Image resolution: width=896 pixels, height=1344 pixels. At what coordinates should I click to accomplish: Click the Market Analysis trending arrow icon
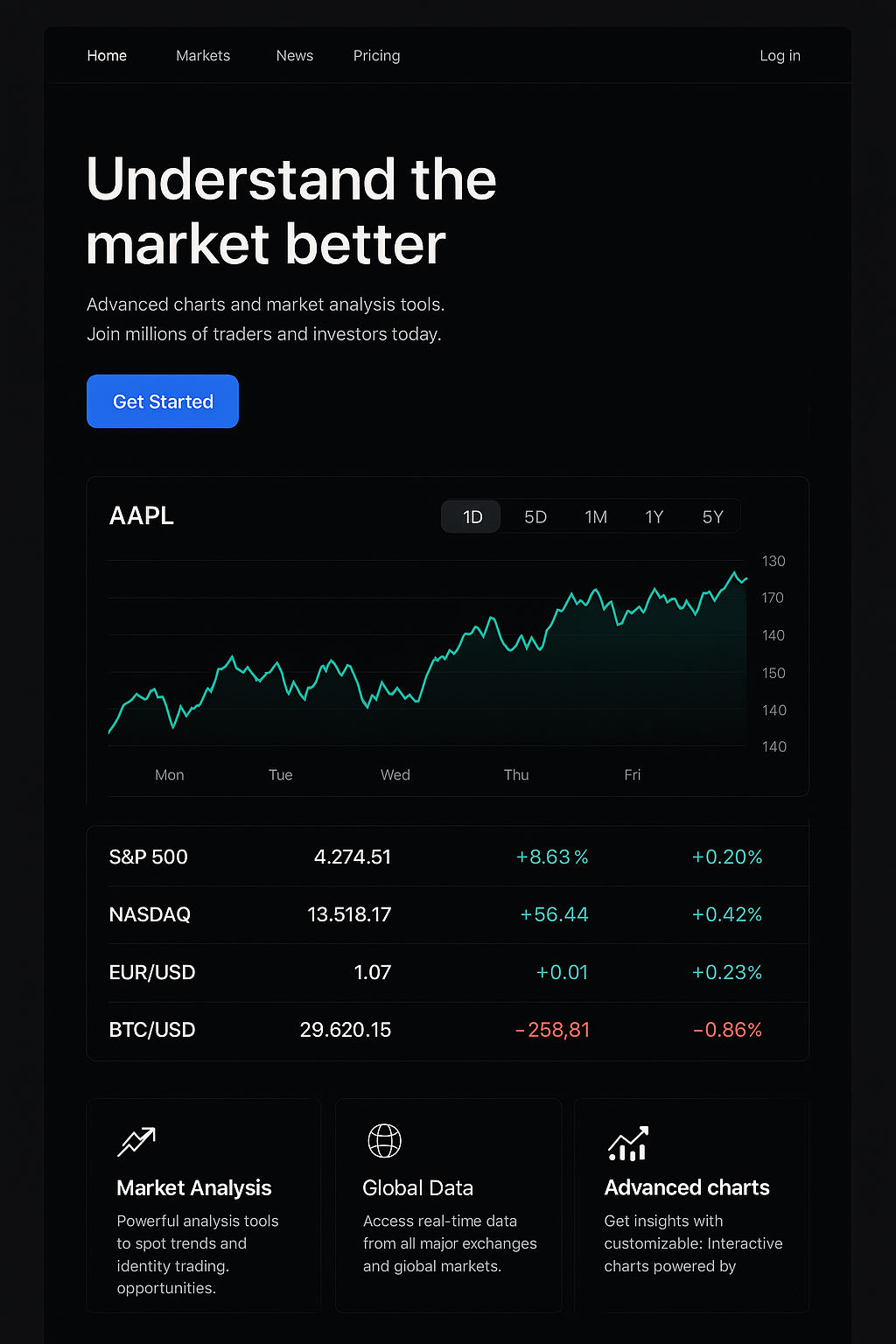[x=136, y=1141]
